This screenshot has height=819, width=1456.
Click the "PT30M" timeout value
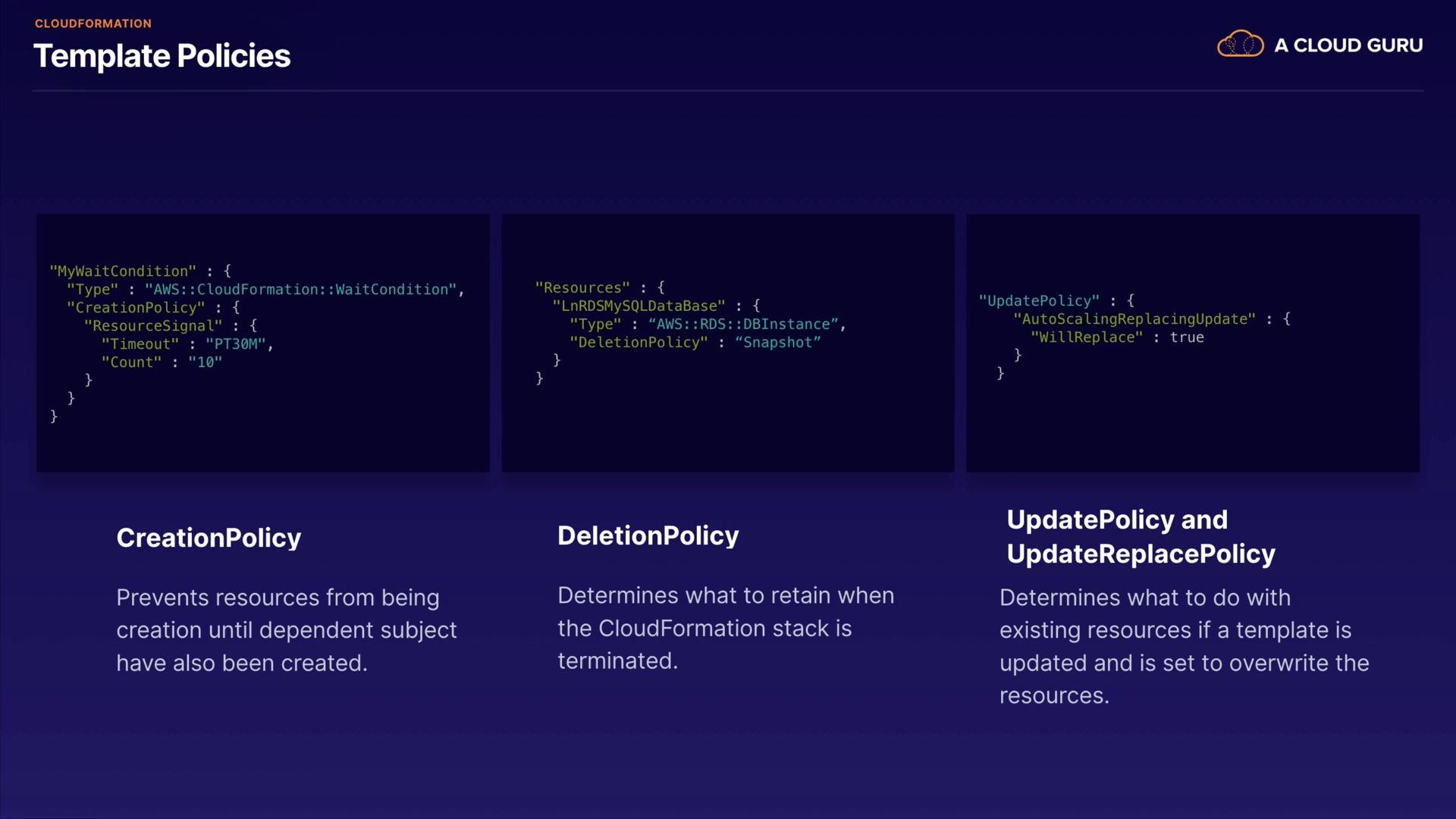pos(235,344)
